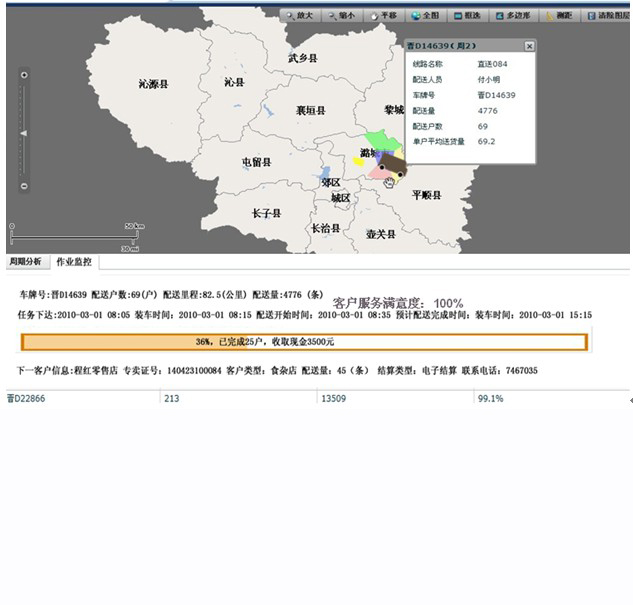Click the 36% delivery progress bar
633x605 pixels.
pos(304,342)
